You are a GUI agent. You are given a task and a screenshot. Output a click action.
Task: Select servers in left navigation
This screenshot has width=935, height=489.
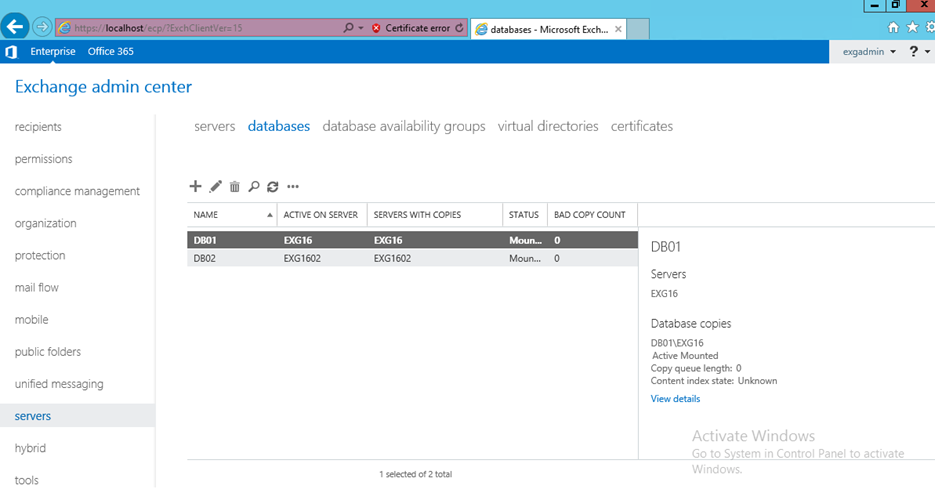click(78, 416)
